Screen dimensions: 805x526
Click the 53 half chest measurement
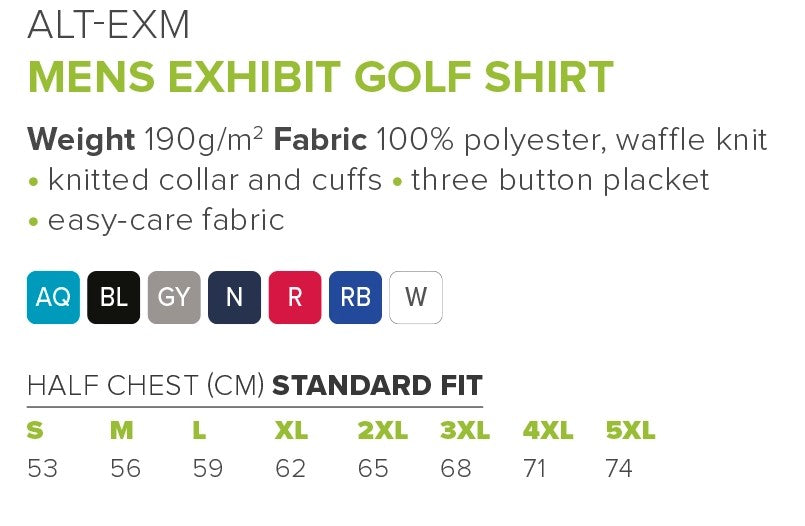42,468
